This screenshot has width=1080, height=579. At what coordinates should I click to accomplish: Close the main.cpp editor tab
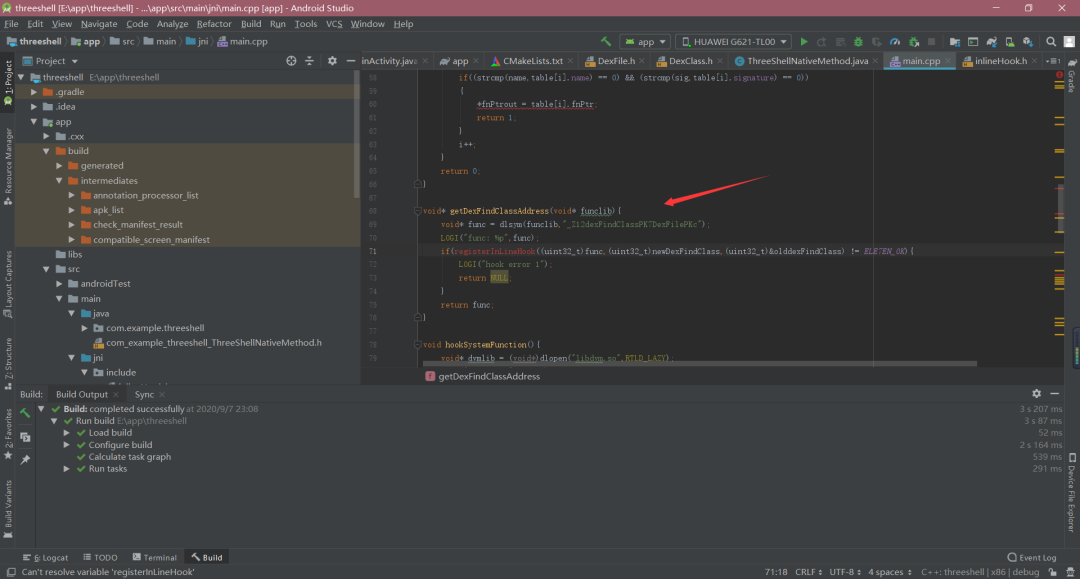click(948, 61)
